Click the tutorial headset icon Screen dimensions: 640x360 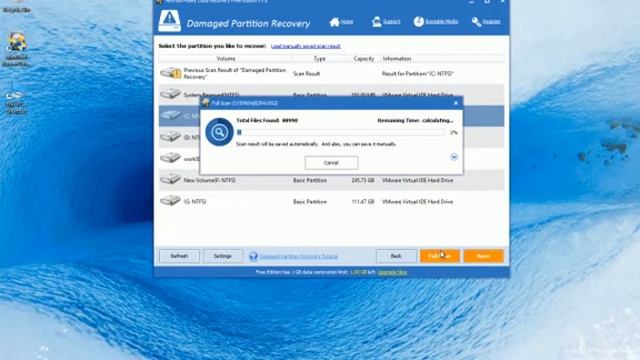click(x=253, y=256)
